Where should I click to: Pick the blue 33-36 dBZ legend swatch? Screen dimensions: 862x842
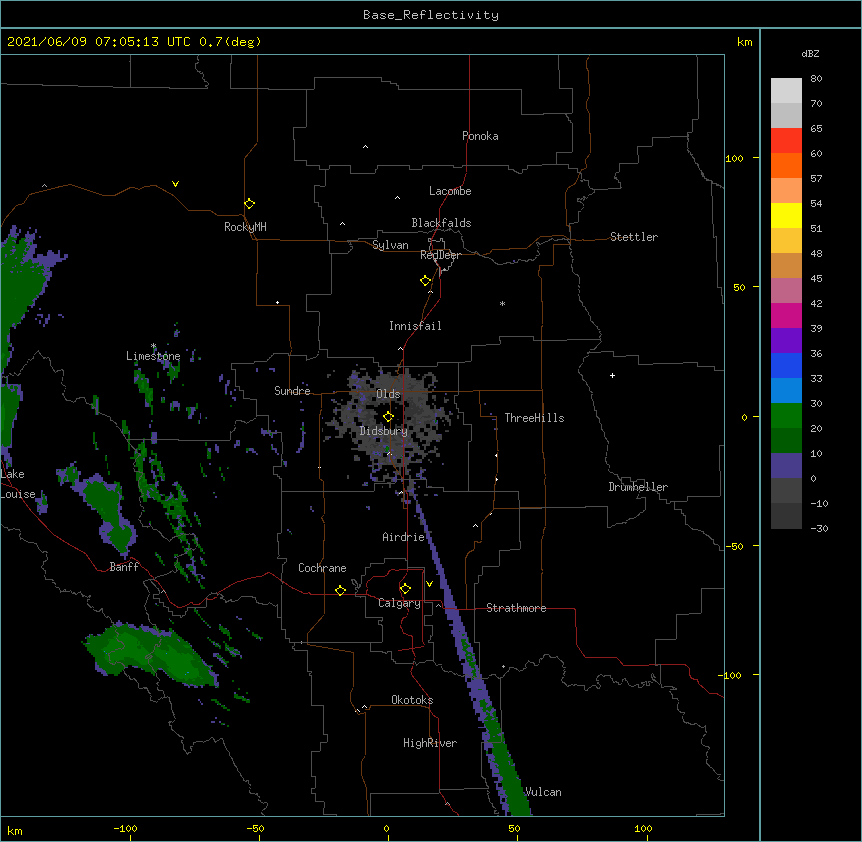pos(786,365)
